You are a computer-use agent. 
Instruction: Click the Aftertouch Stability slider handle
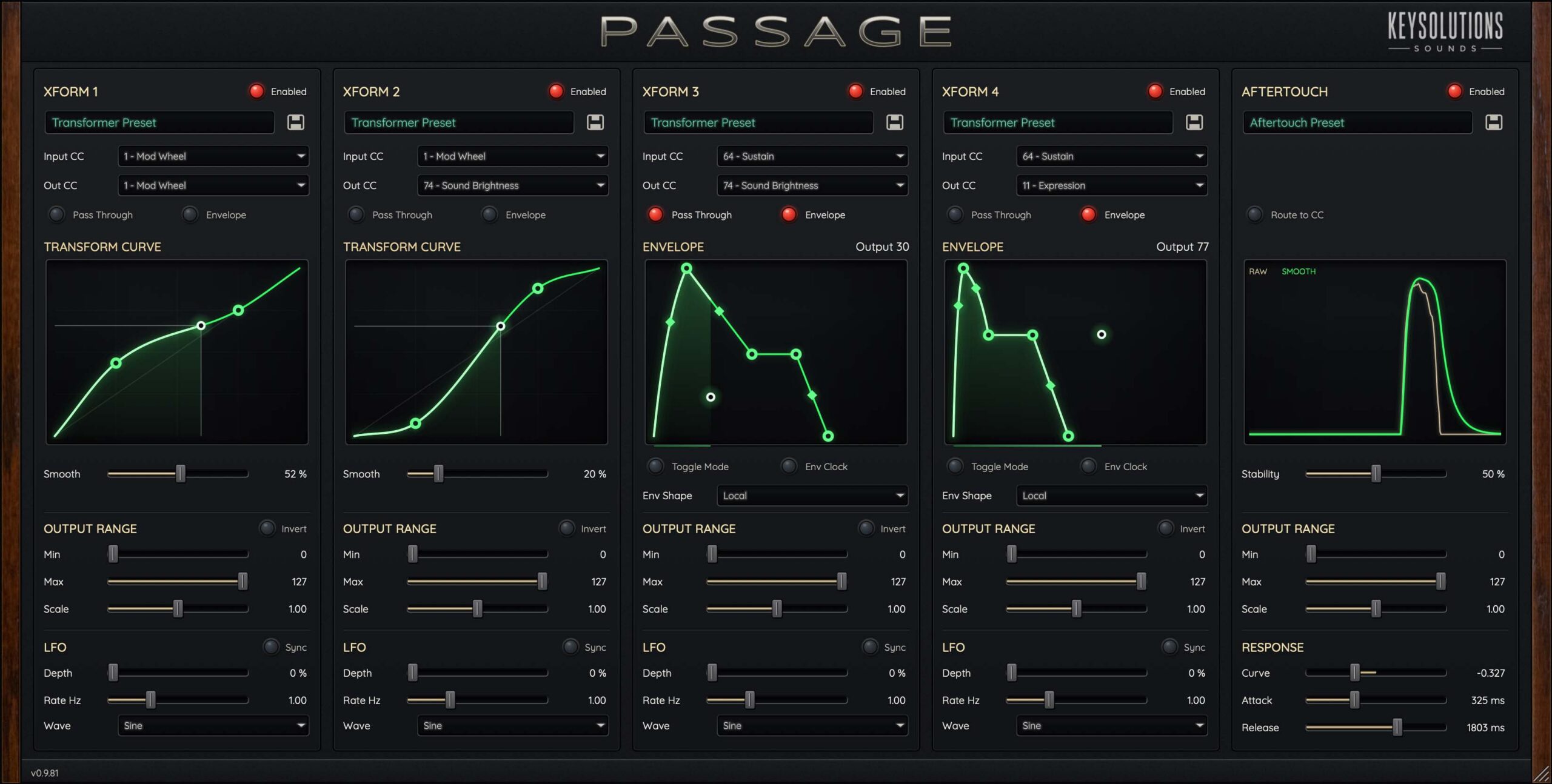coord(1376,474)
